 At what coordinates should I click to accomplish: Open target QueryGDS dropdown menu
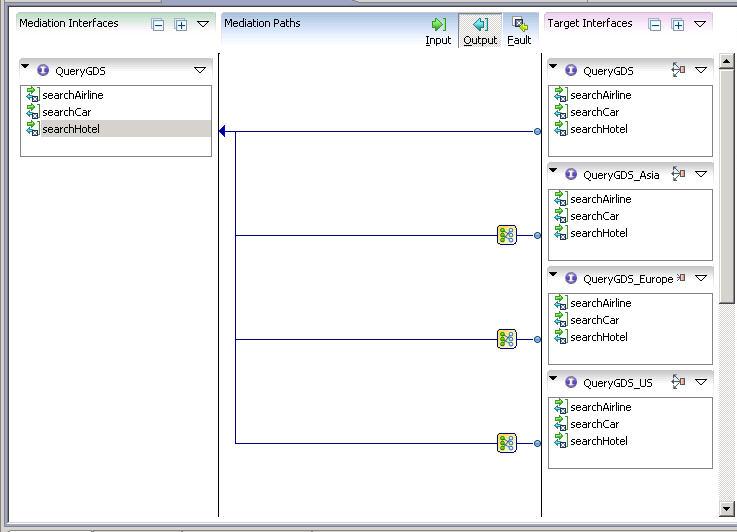click(701, 70)
